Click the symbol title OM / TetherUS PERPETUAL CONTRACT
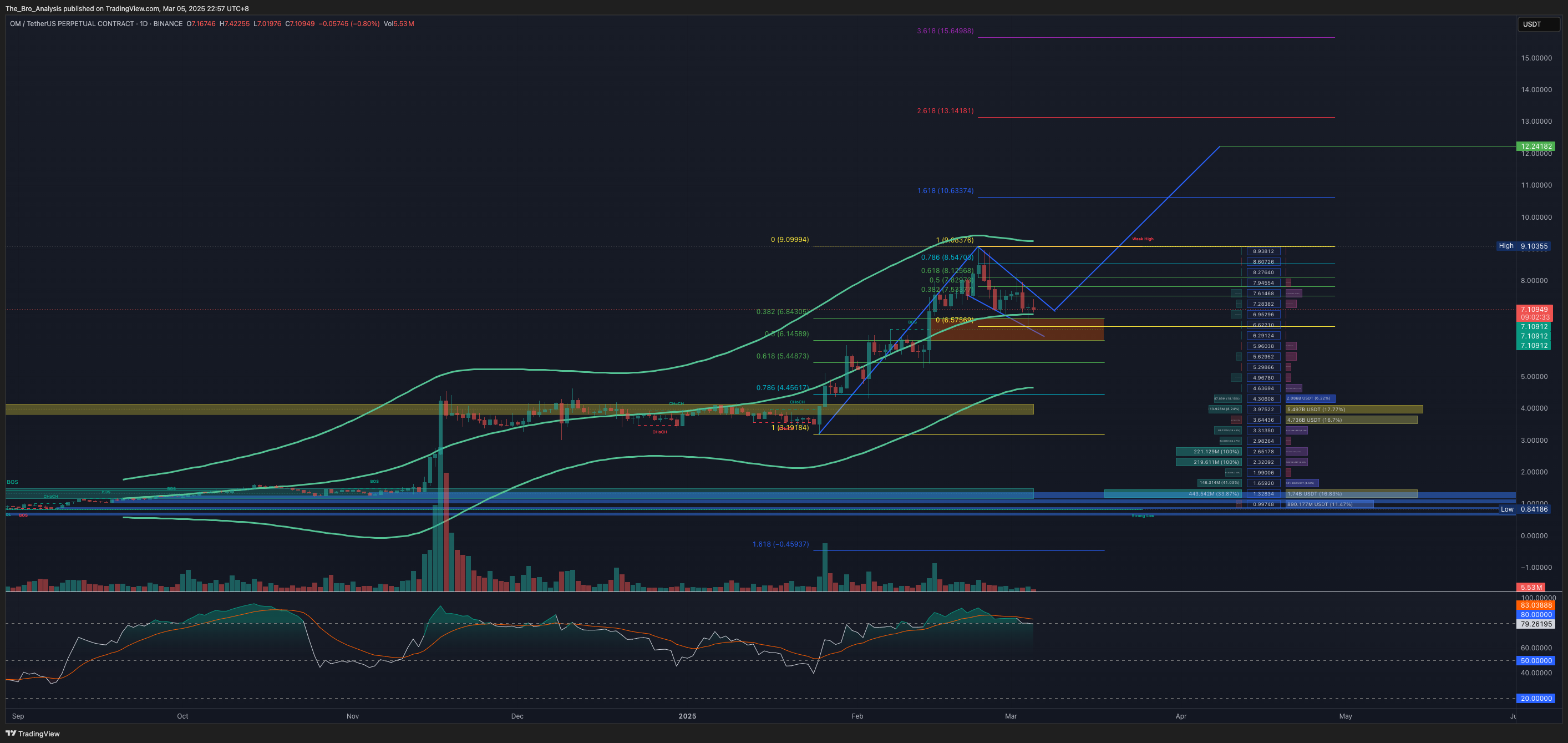This screenshot has width=1568, height=743. pos(72,24)
